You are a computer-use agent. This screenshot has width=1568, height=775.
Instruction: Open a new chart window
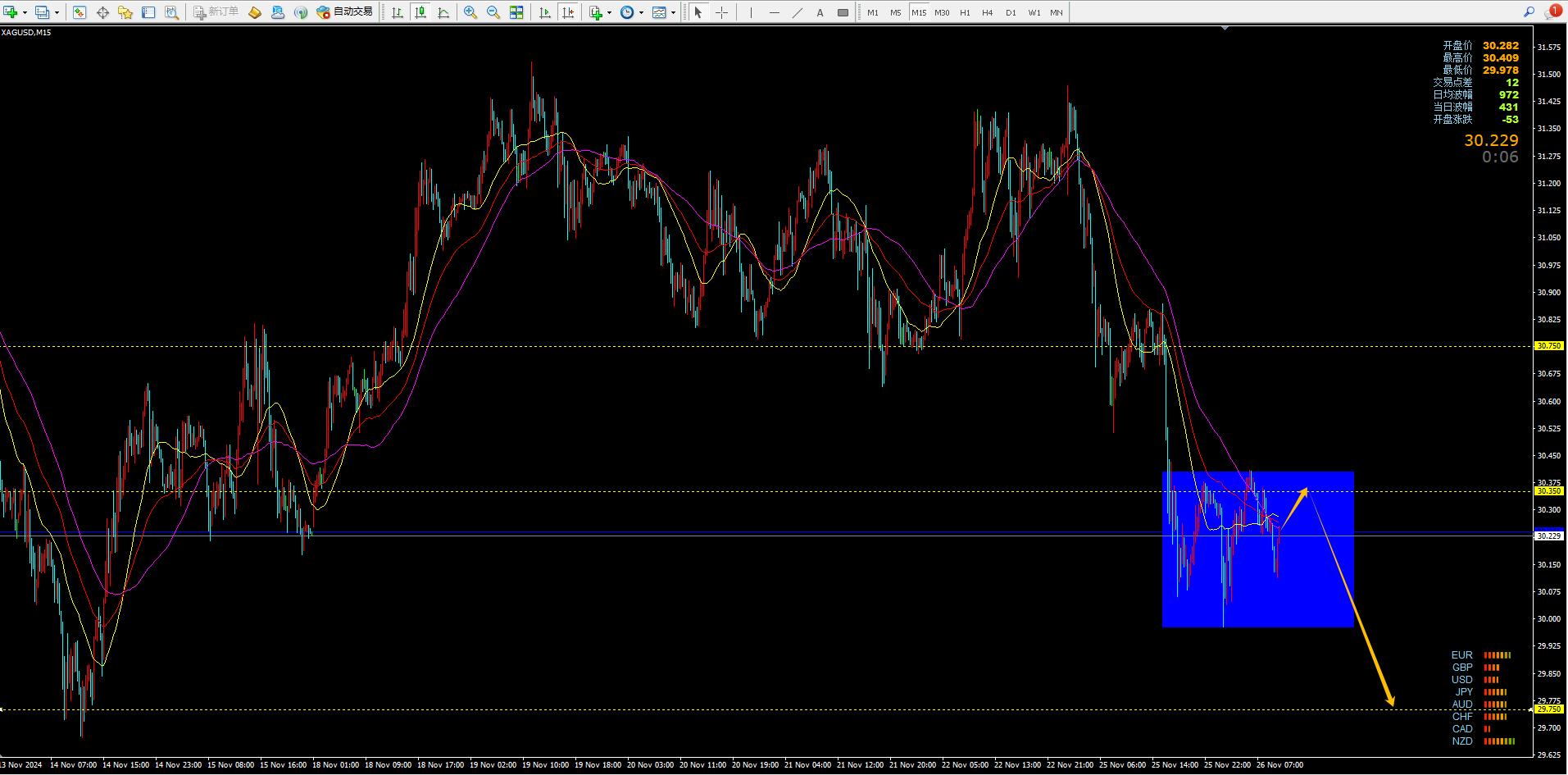tap(11, 12)
